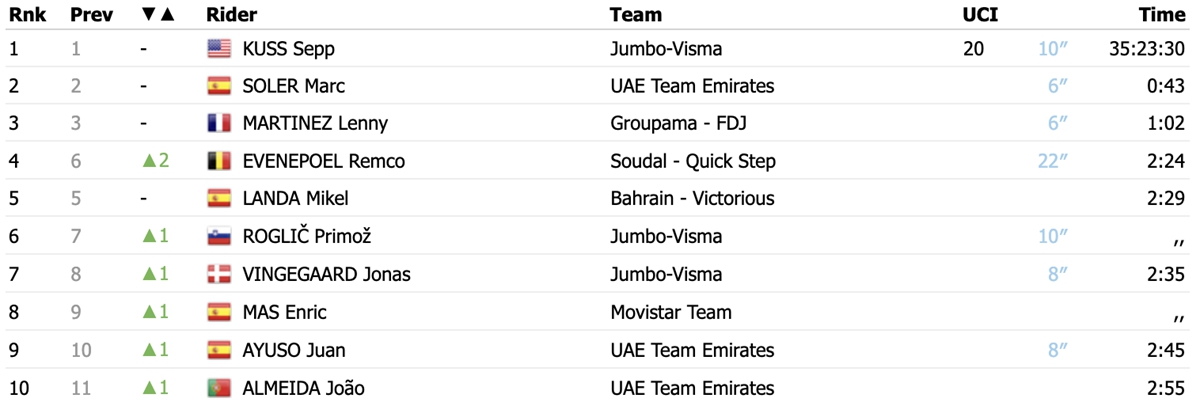Sort table by Time column header
This screenshot has width=1200, height=402.
coord(1163,14)
